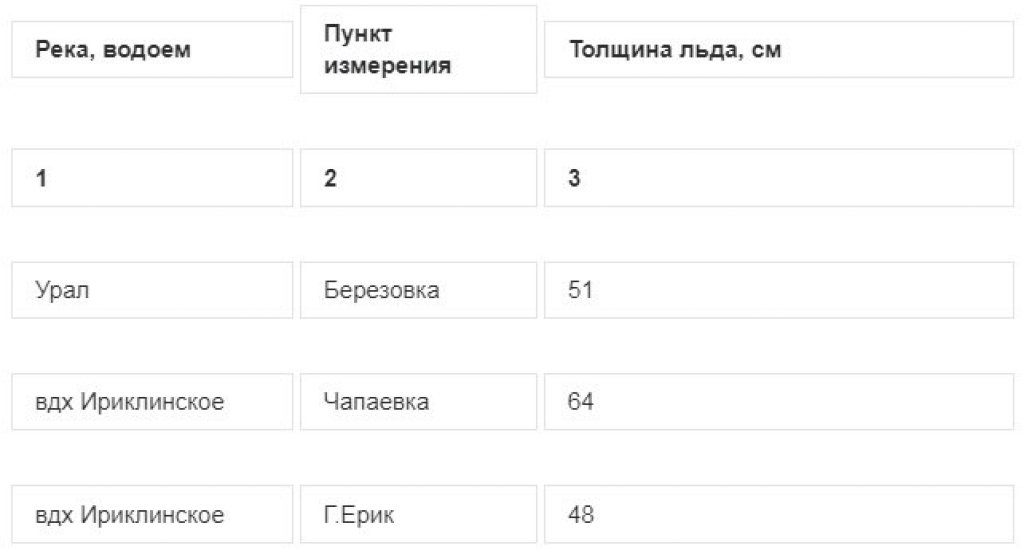The image size is (1024, 550).
Task: Select the column number 3 cell
Action: [778, 178]
